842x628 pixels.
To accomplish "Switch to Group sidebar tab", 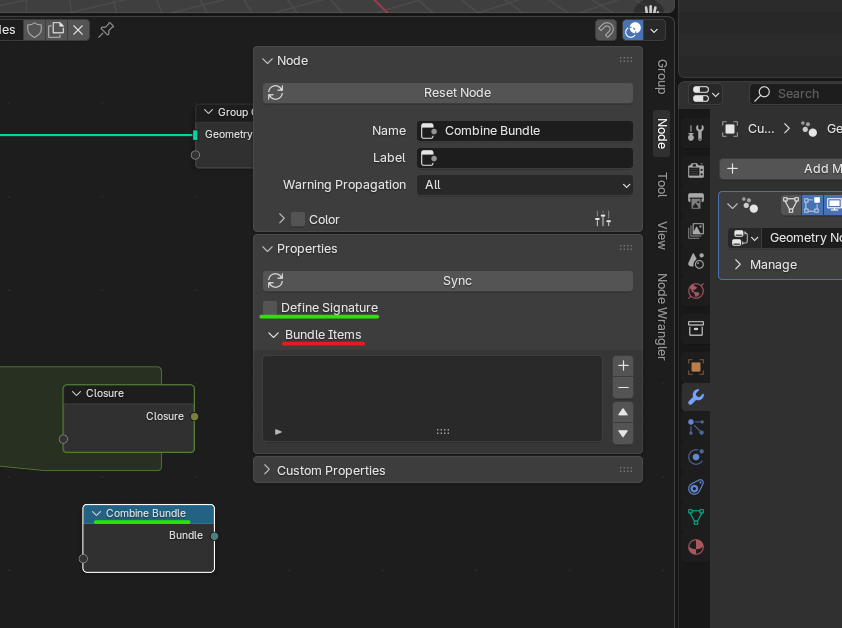I will [662, 77].
